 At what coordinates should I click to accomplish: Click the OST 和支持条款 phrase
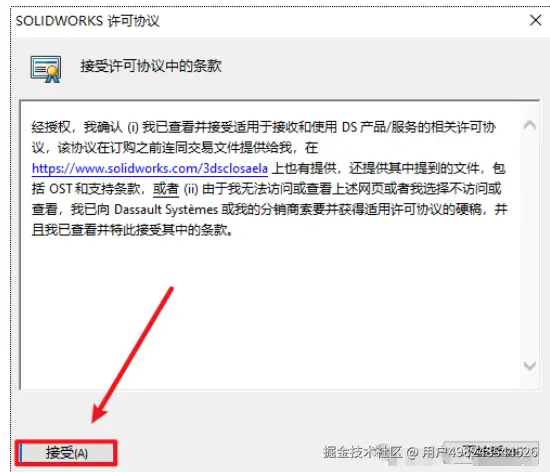tap(95, 189)
